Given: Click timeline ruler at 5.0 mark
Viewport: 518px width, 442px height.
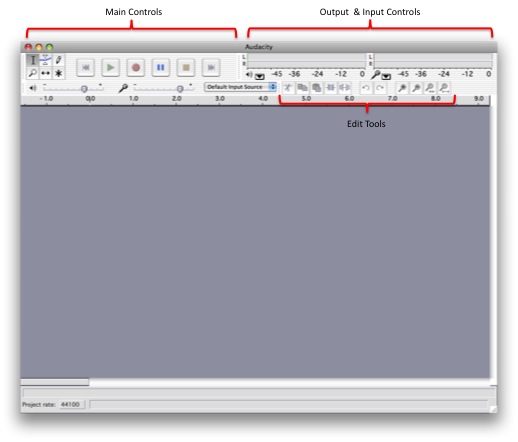Looking at the screenshot, I should click(x=306, y=99).
